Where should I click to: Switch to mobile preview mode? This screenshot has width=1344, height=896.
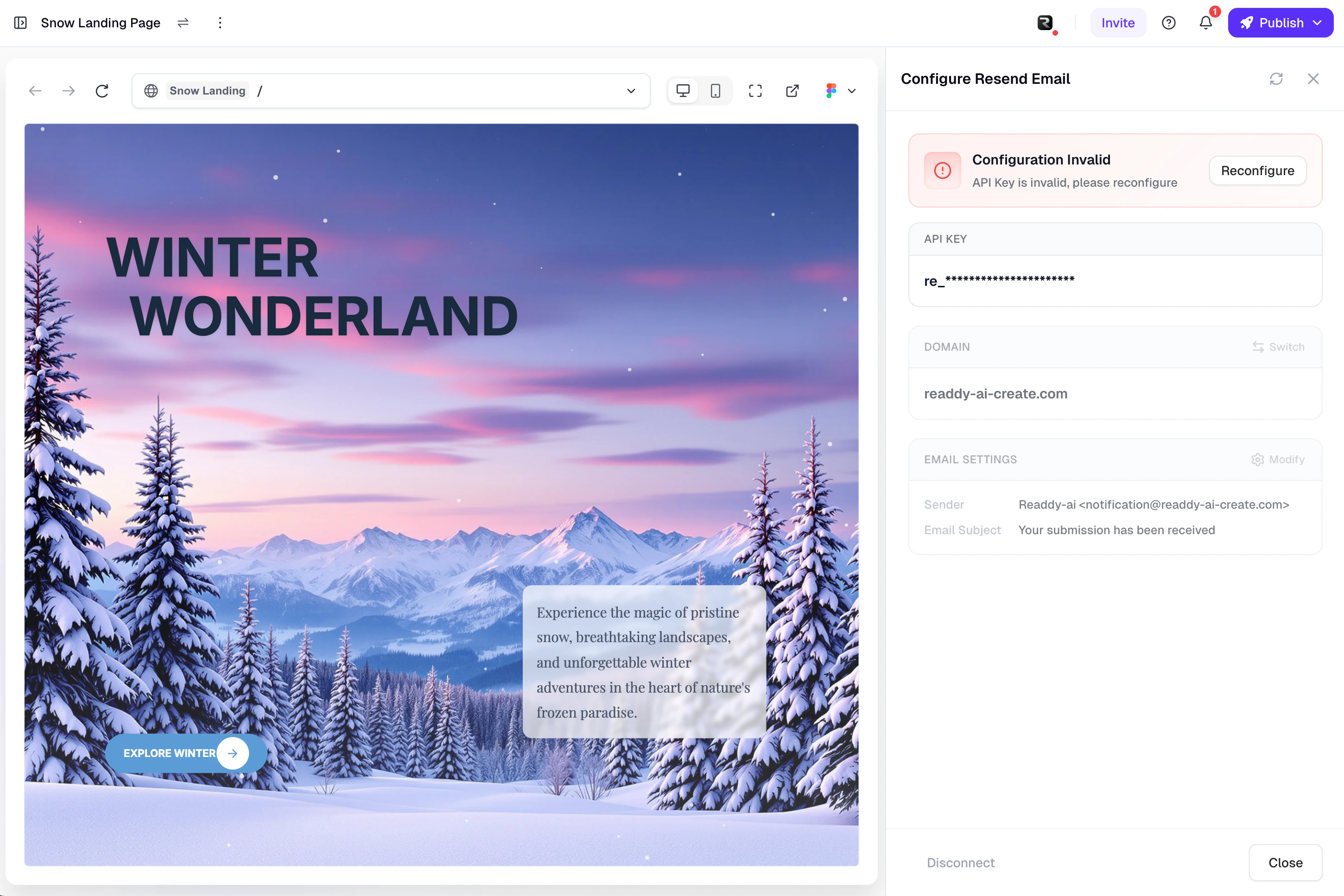[x=715, y=91]
